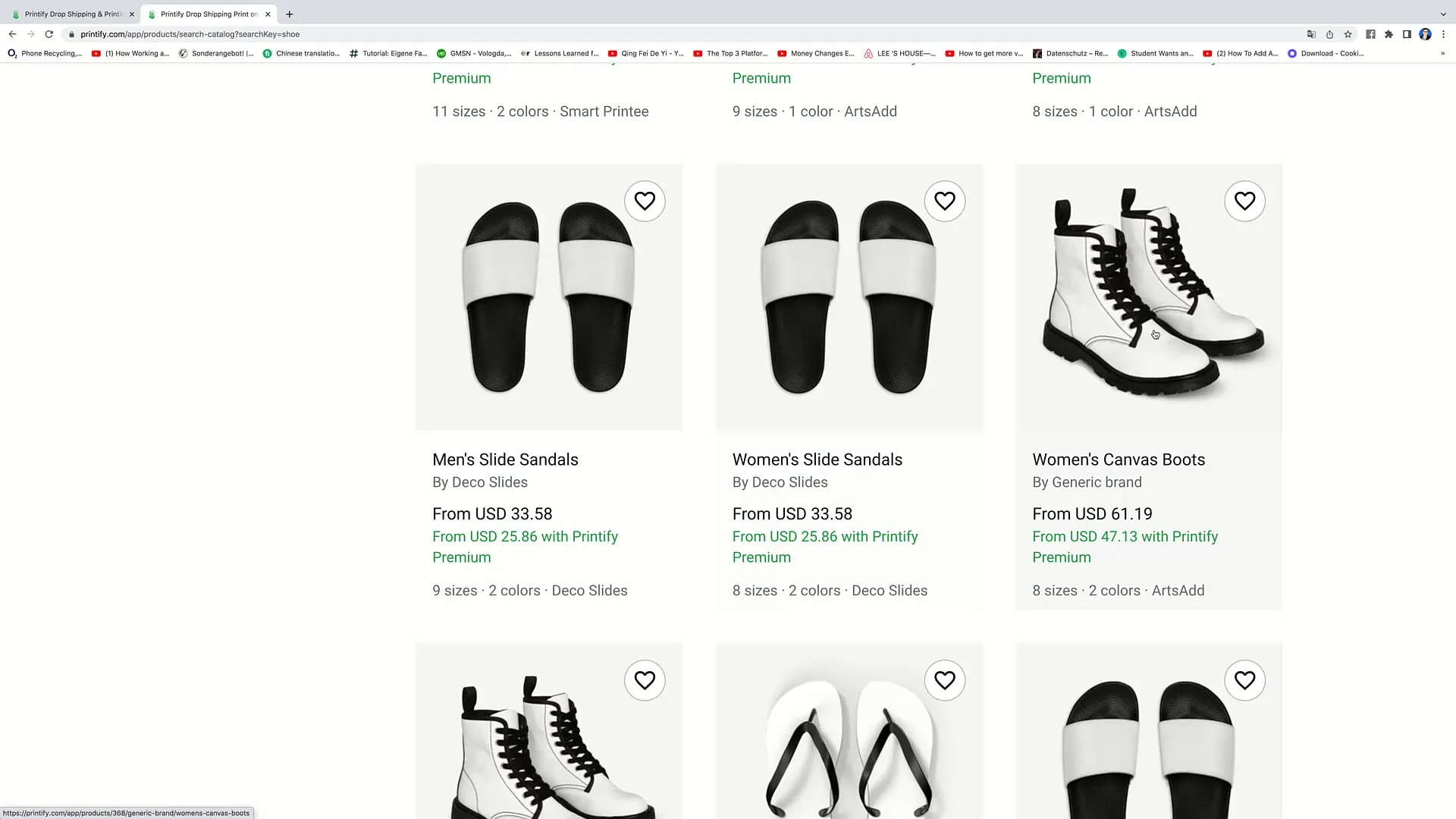Toggle heart on bottom-row slide sandals card
This screenshot has width=1456, height=819.
click(1244, 680)
